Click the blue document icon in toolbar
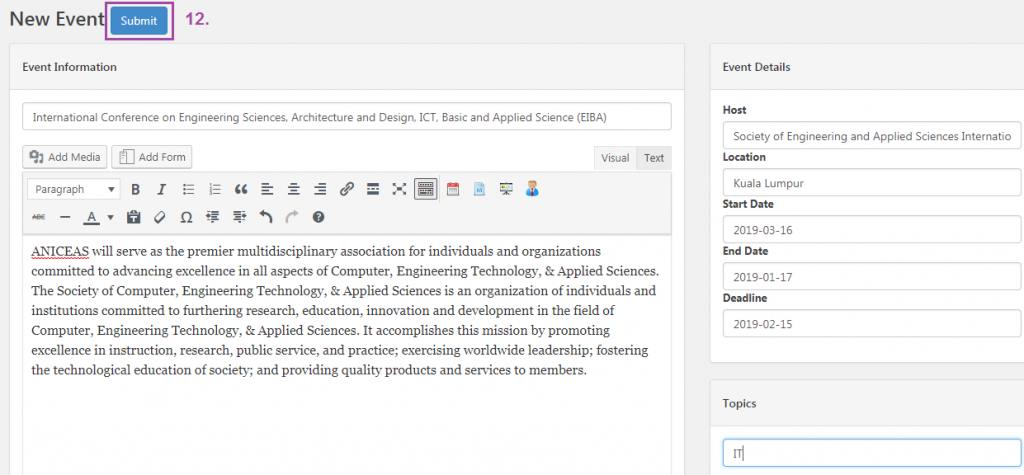This screenshot has width=1024, height=475. pyautogui.click(x=479, y=189)
